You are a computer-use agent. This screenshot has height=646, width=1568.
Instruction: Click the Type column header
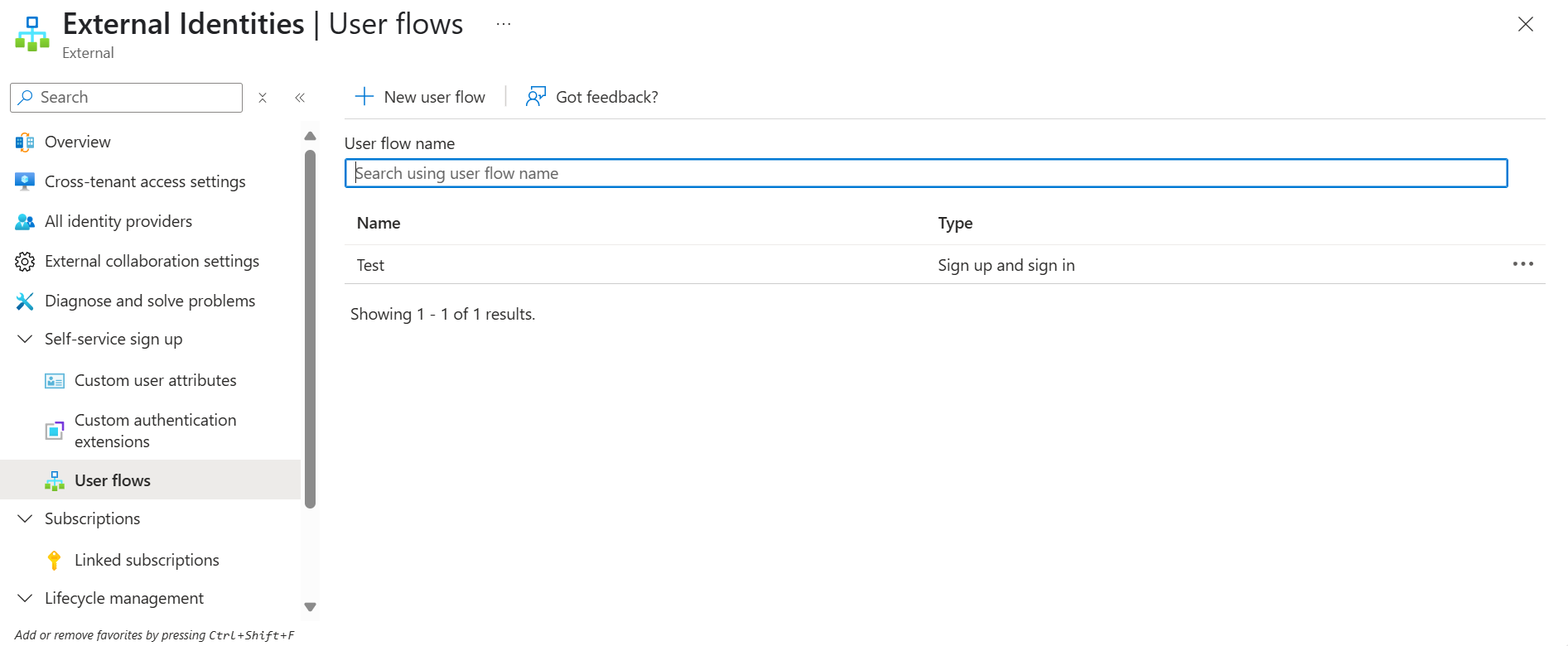tap(955, 224)
